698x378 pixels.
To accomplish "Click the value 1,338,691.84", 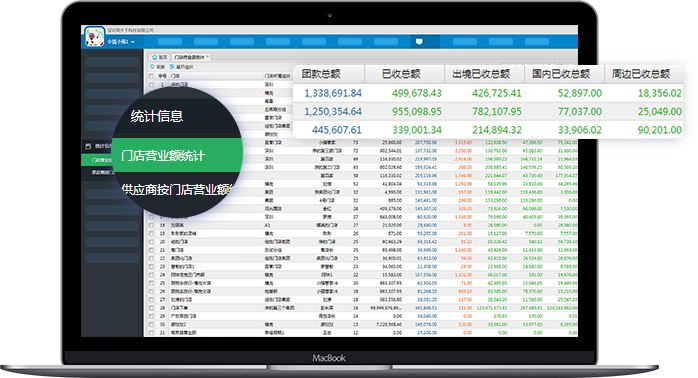I will click(333, 93).
